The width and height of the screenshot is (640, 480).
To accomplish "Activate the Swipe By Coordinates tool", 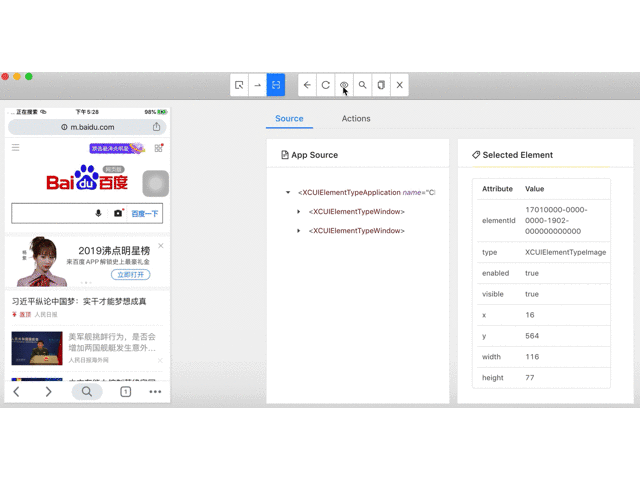I will point(258,85).
